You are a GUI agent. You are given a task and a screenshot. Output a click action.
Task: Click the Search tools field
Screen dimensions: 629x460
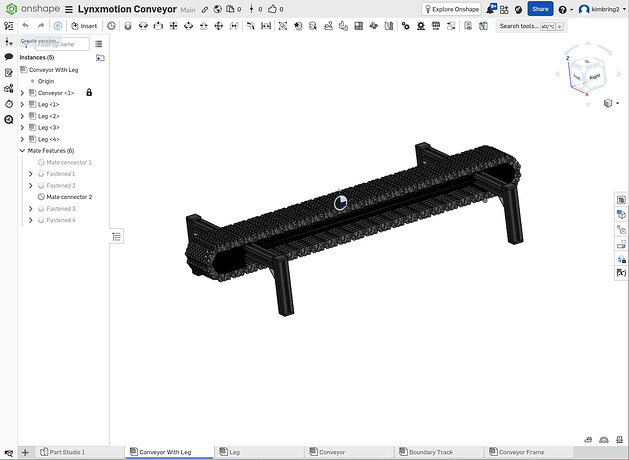[531, 26]
